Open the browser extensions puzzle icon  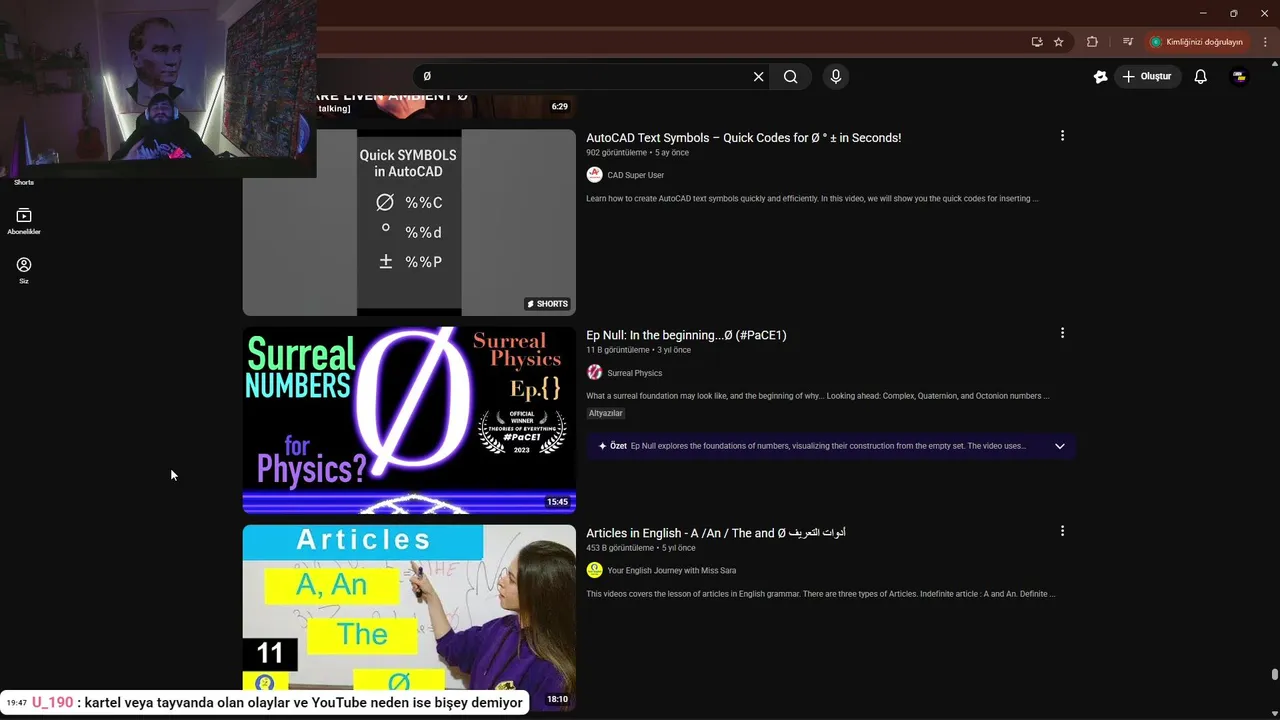[1092, 42]
